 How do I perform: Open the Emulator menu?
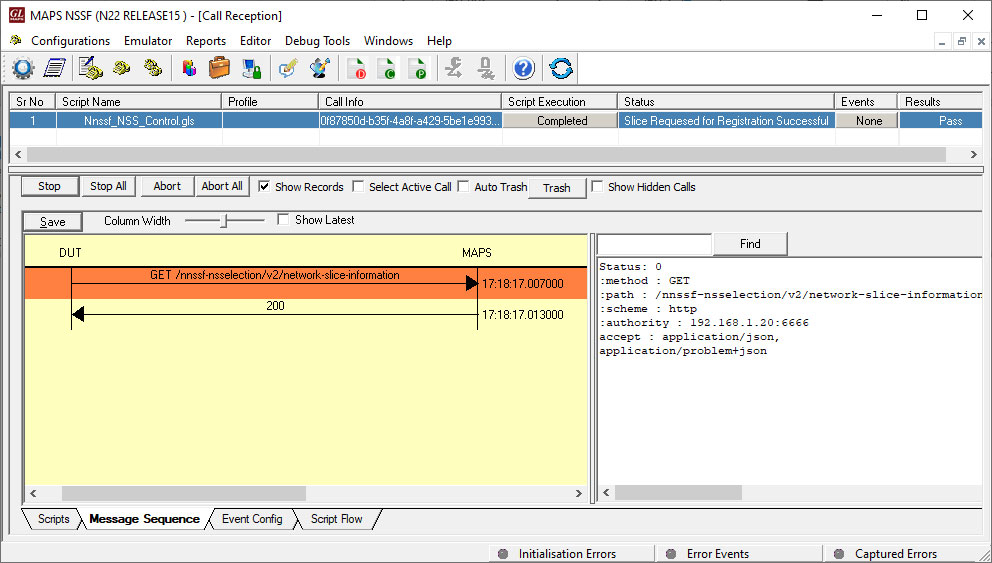click(x=148, y=40)
